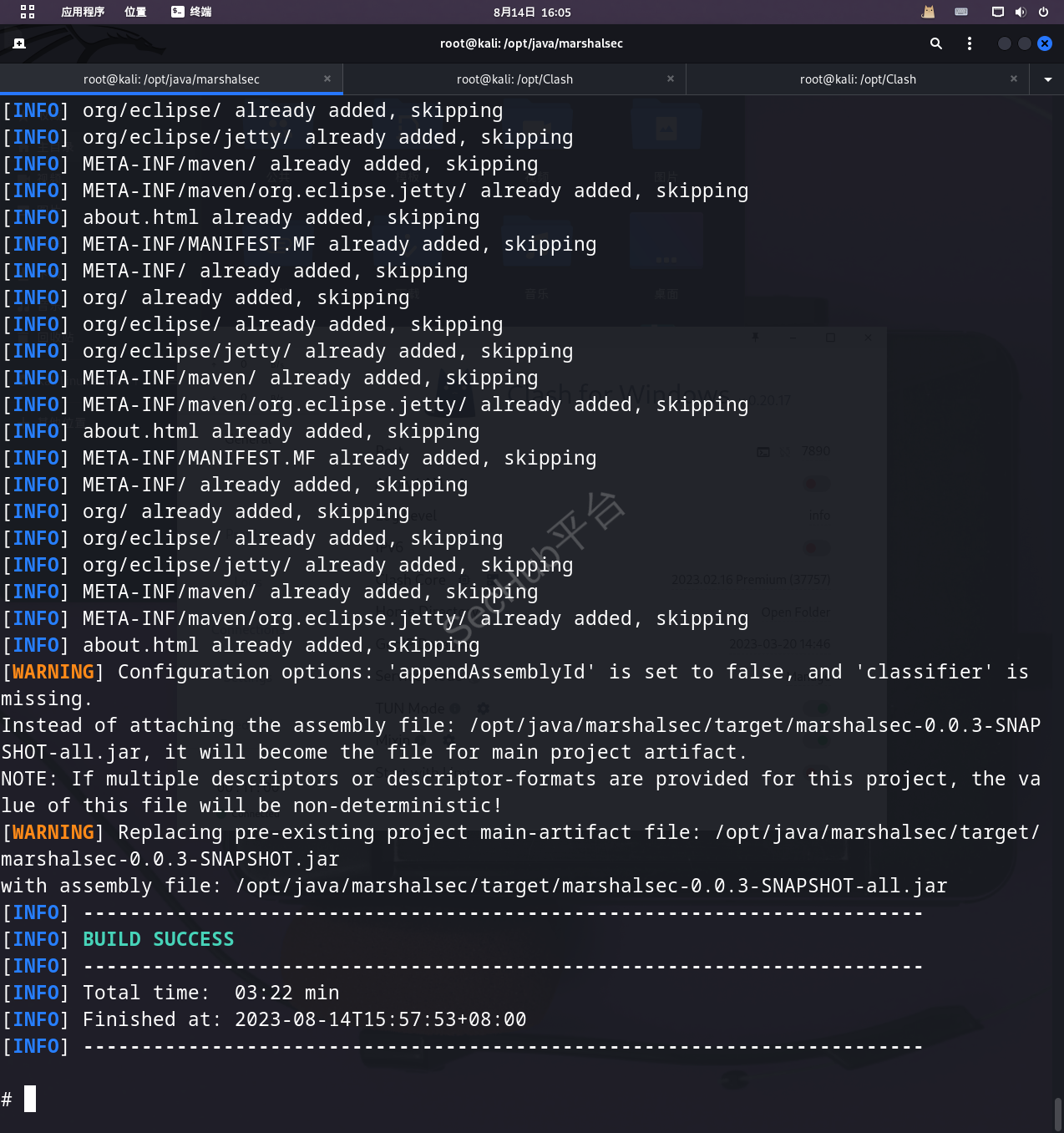1064x1133 pixels.
Task: Click the power icon in top bar
Action: point(1043,12)
